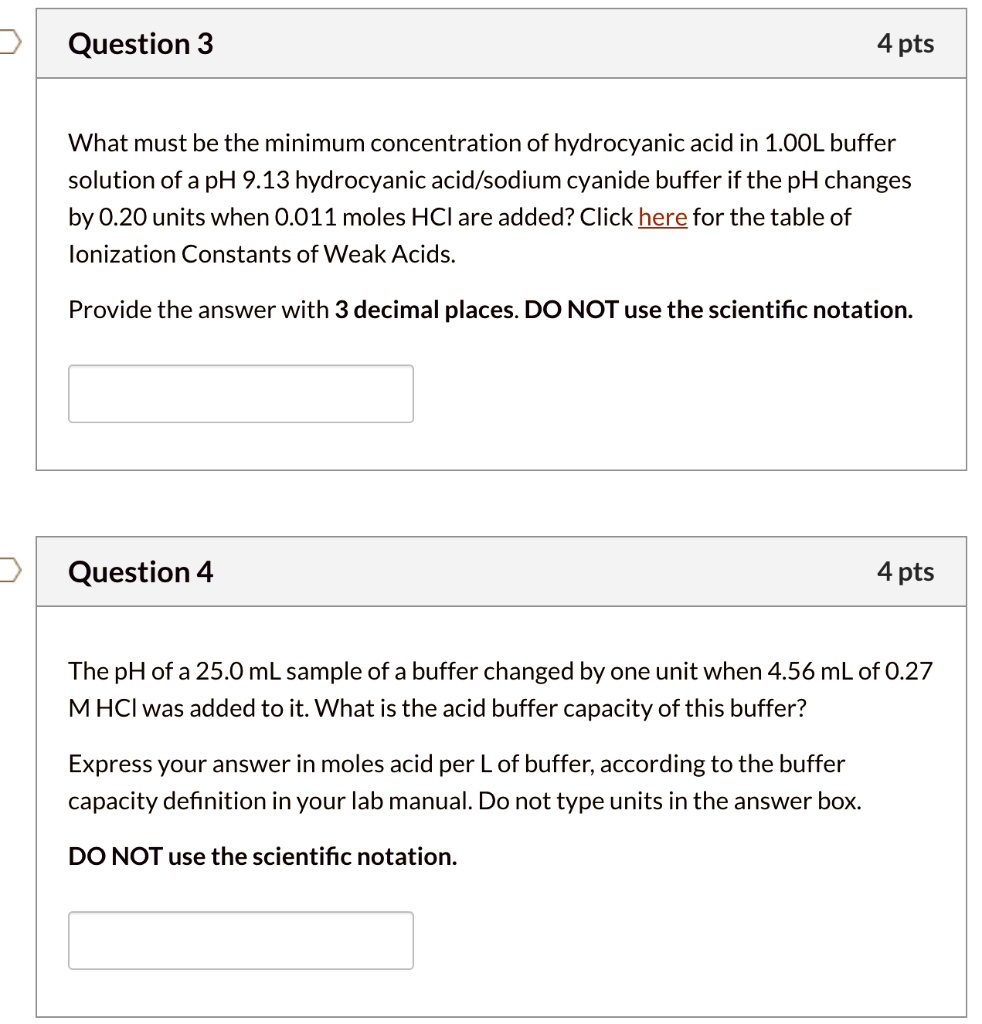Screen dimensions: 982x1024
Task: Select the Question 4 header bar
Action: [500, 571]
